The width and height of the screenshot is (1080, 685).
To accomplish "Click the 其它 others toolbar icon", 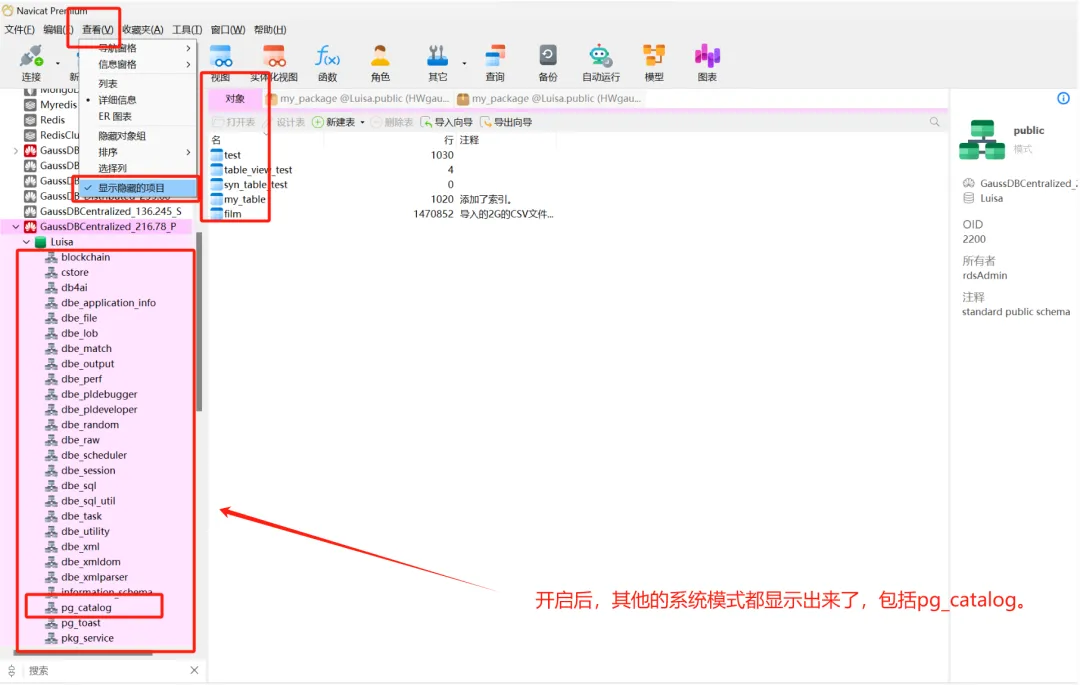I will point(437,56).
